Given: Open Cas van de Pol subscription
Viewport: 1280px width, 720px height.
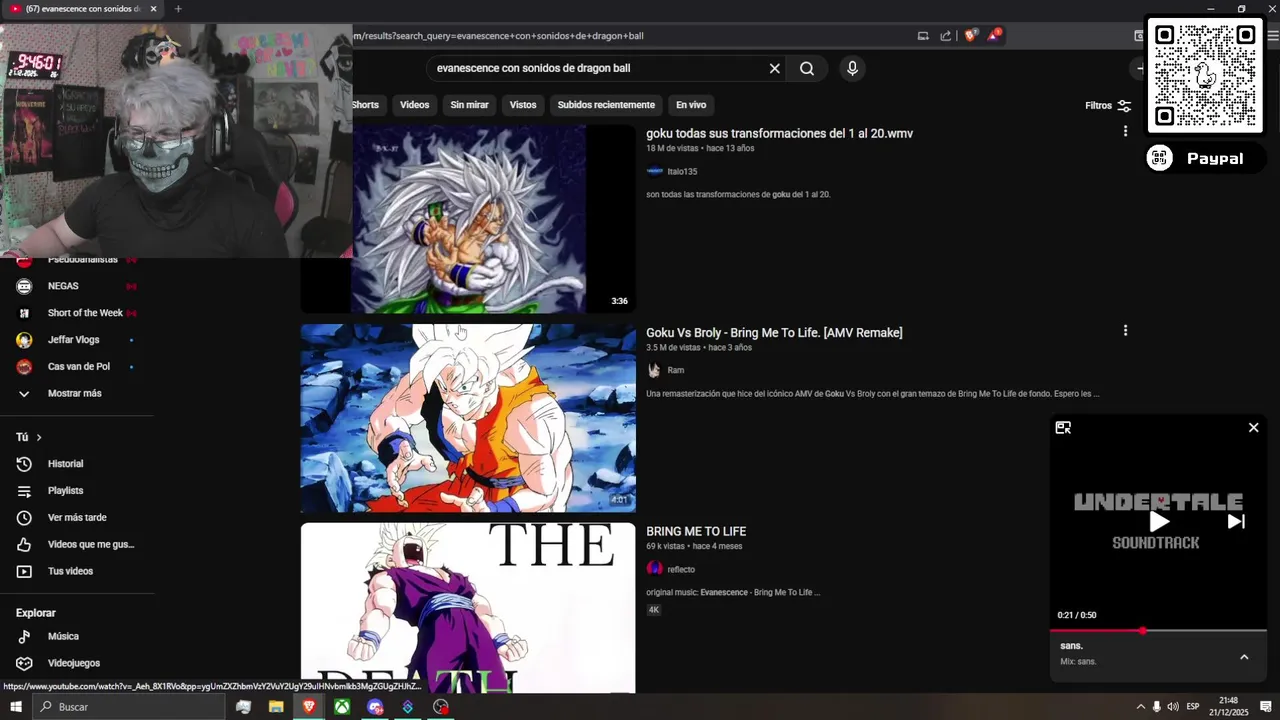Looking at the screenshot, I should click(x=77, y=366).
